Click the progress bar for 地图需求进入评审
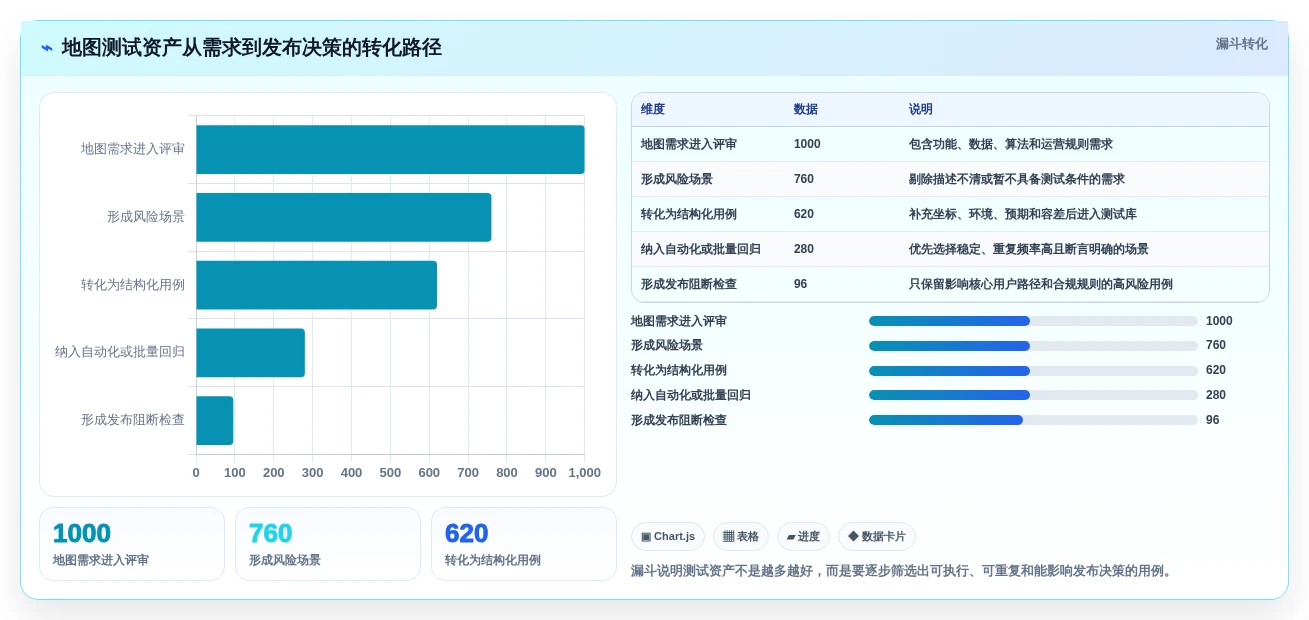The width and height of the screenshot is (1309, 620). coord(1033,321)
